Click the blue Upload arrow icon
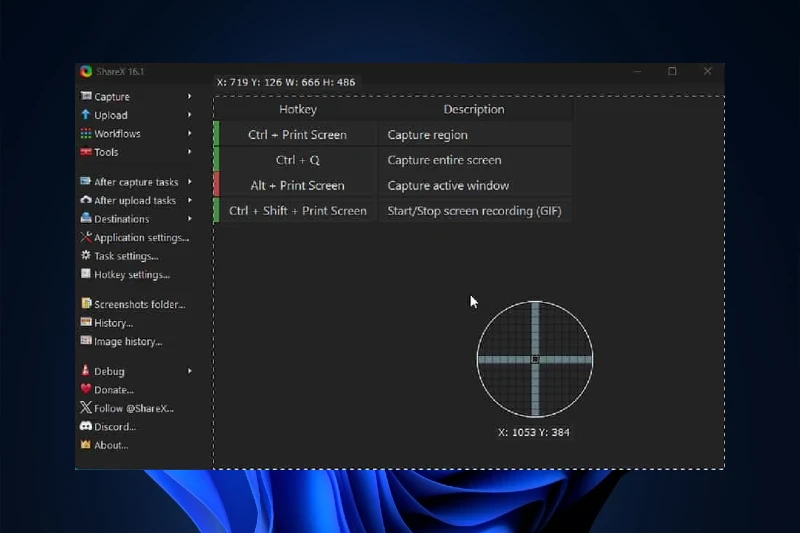Image resolution: width=800 pixels, height=533 pixels. [86, 115]
